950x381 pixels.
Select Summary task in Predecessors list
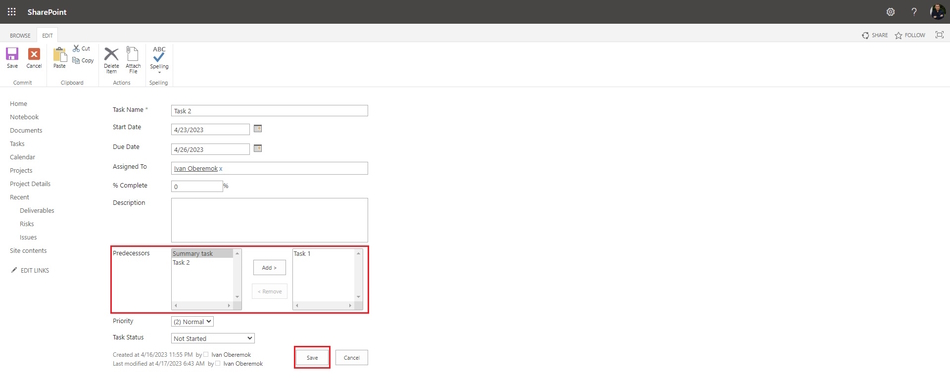click(x=203, y=254)
